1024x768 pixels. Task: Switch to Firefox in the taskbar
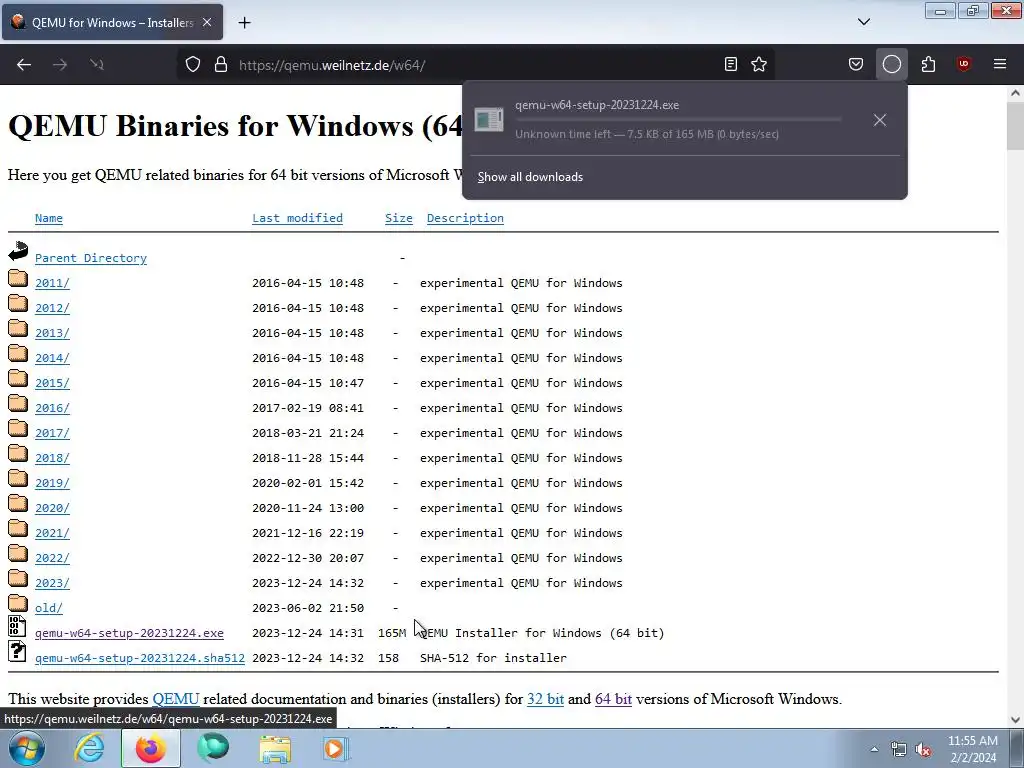click(x=151, y=748)
